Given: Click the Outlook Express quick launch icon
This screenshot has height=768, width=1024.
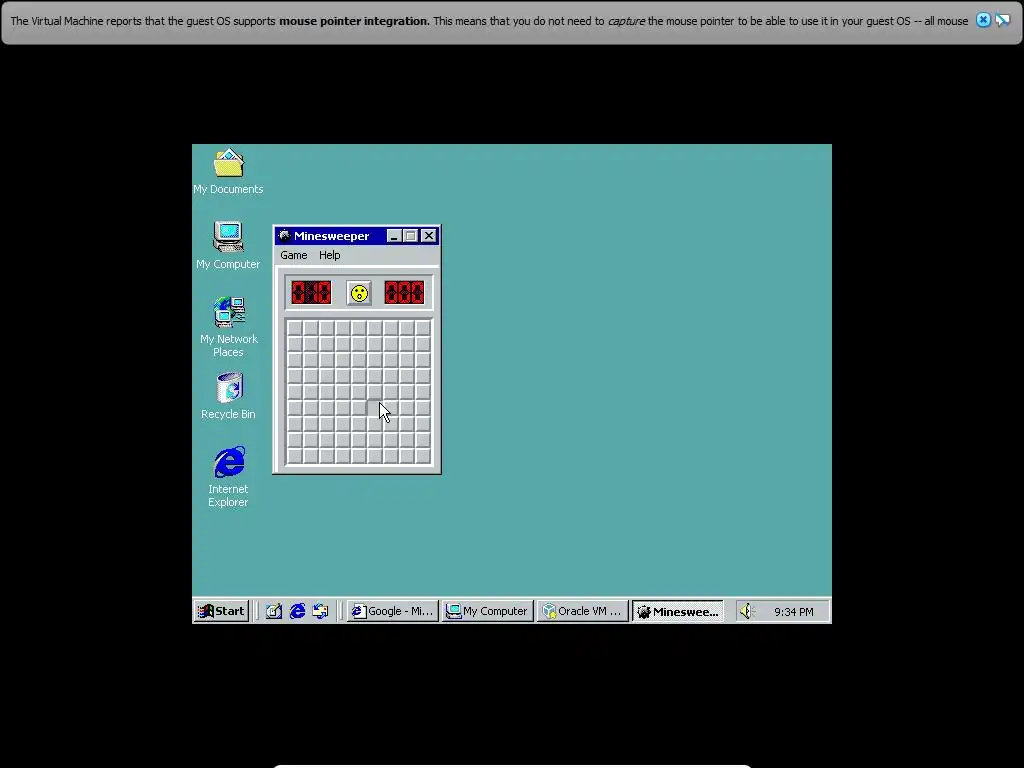Looking at the screenshot, I should click(x=321, y=611).
